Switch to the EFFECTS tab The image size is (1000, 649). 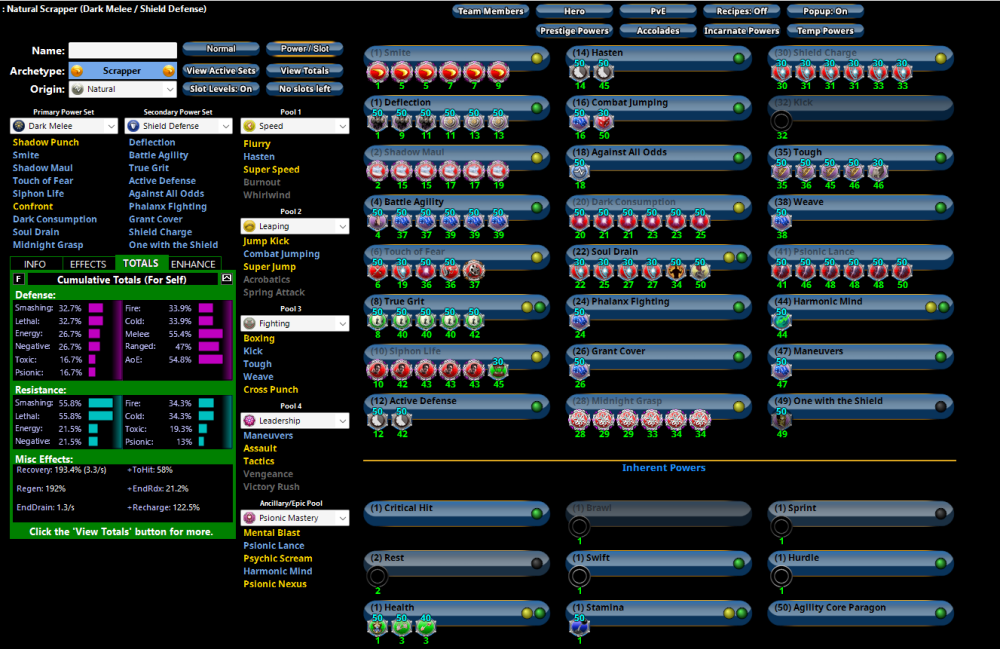pos(88,264)
